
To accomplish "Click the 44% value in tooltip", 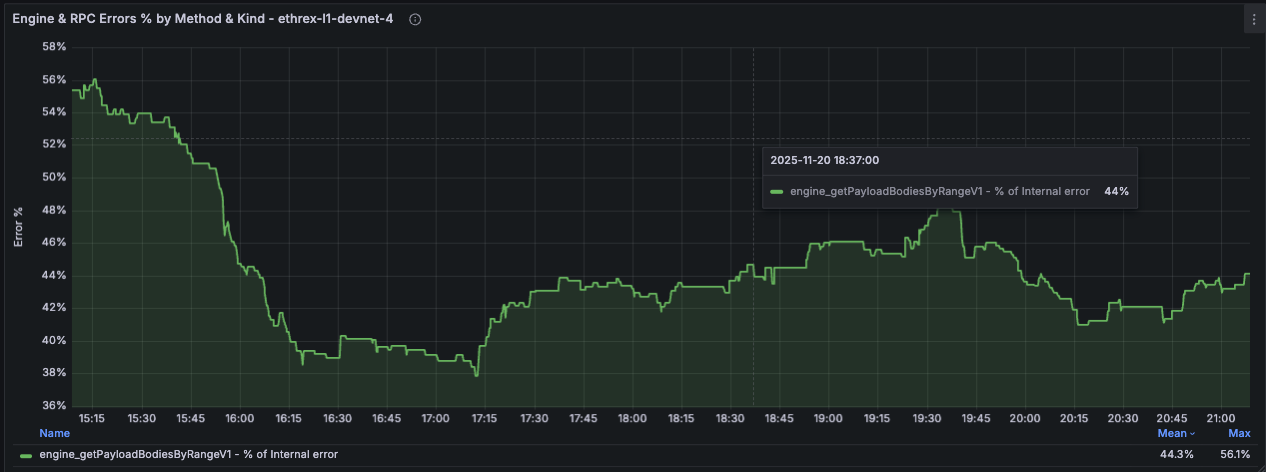I will coord(1116,190).
